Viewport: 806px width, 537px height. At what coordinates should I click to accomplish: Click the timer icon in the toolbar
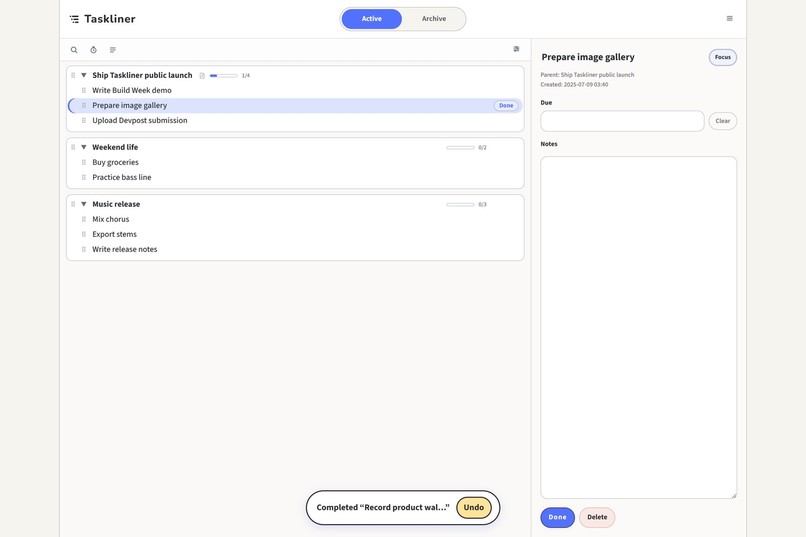coord(94,50)
